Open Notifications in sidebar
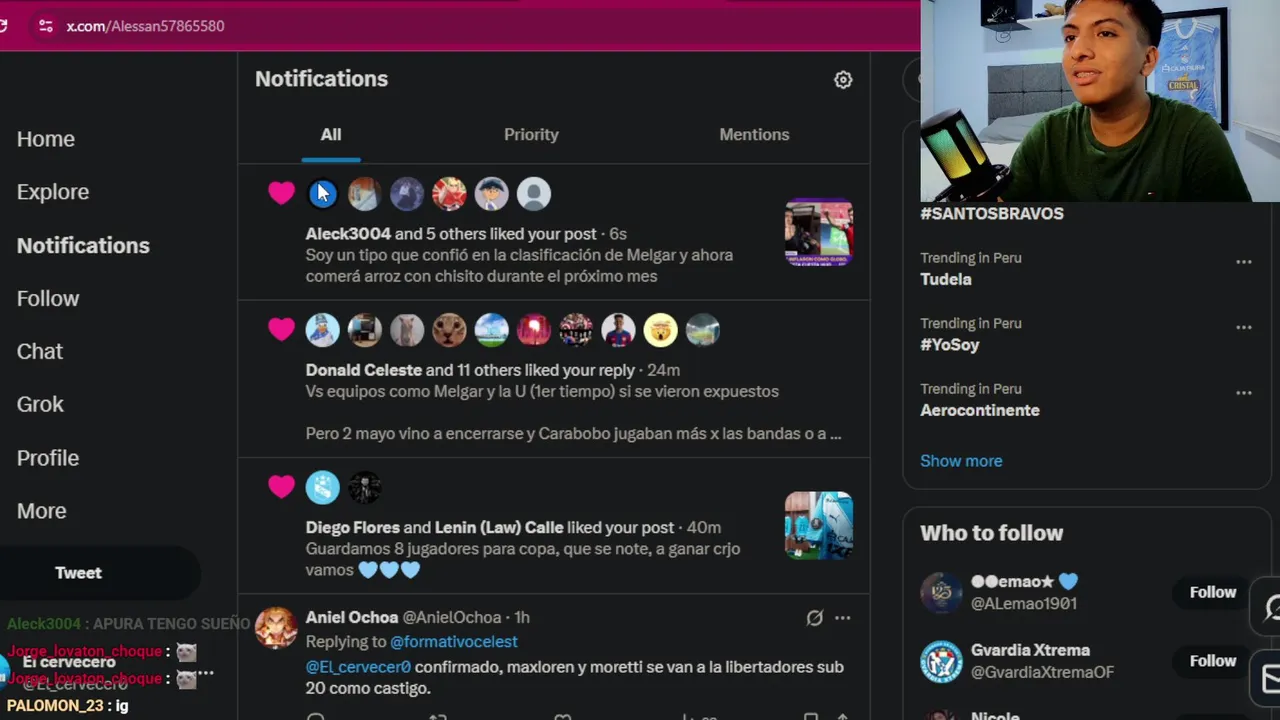Screen dimensions: 1280x720 pos(83,245)
